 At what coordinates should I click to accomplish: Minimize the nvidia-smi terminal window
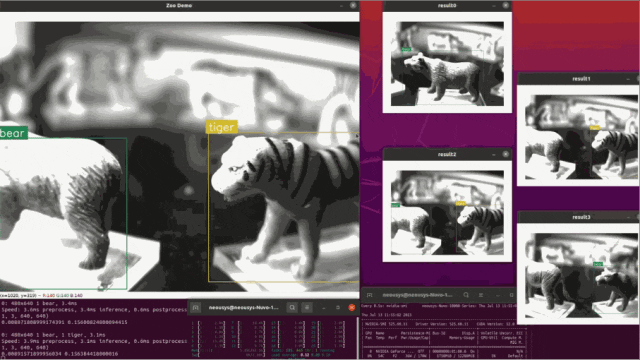click(x=498, y=295)
